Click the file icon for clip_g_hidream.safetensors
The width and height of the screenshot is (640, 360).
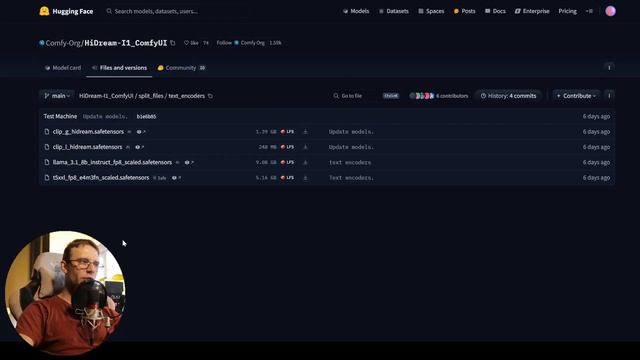pos(47,132)
